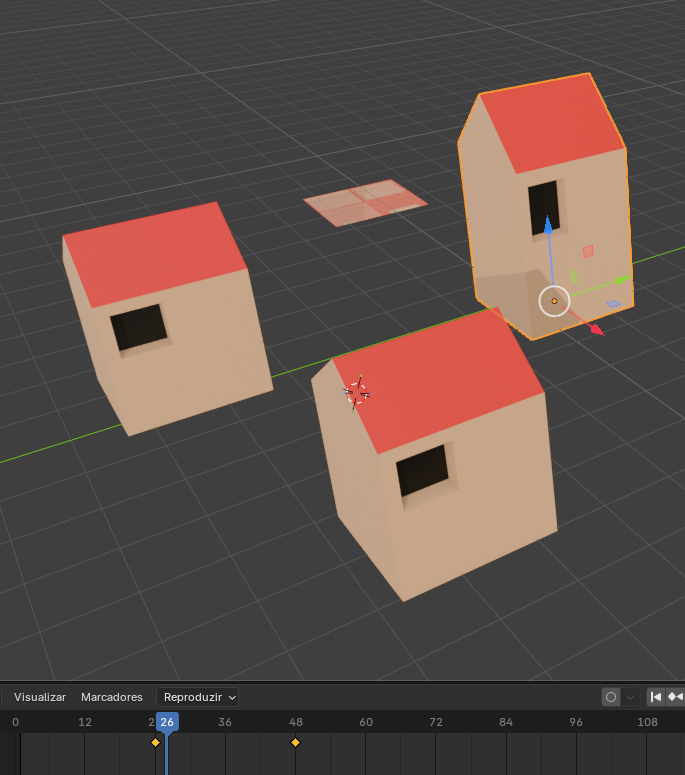
Task: Click the blue plane-constraint gizmo square
Action: pyautogui.click(x=613, y=304)
